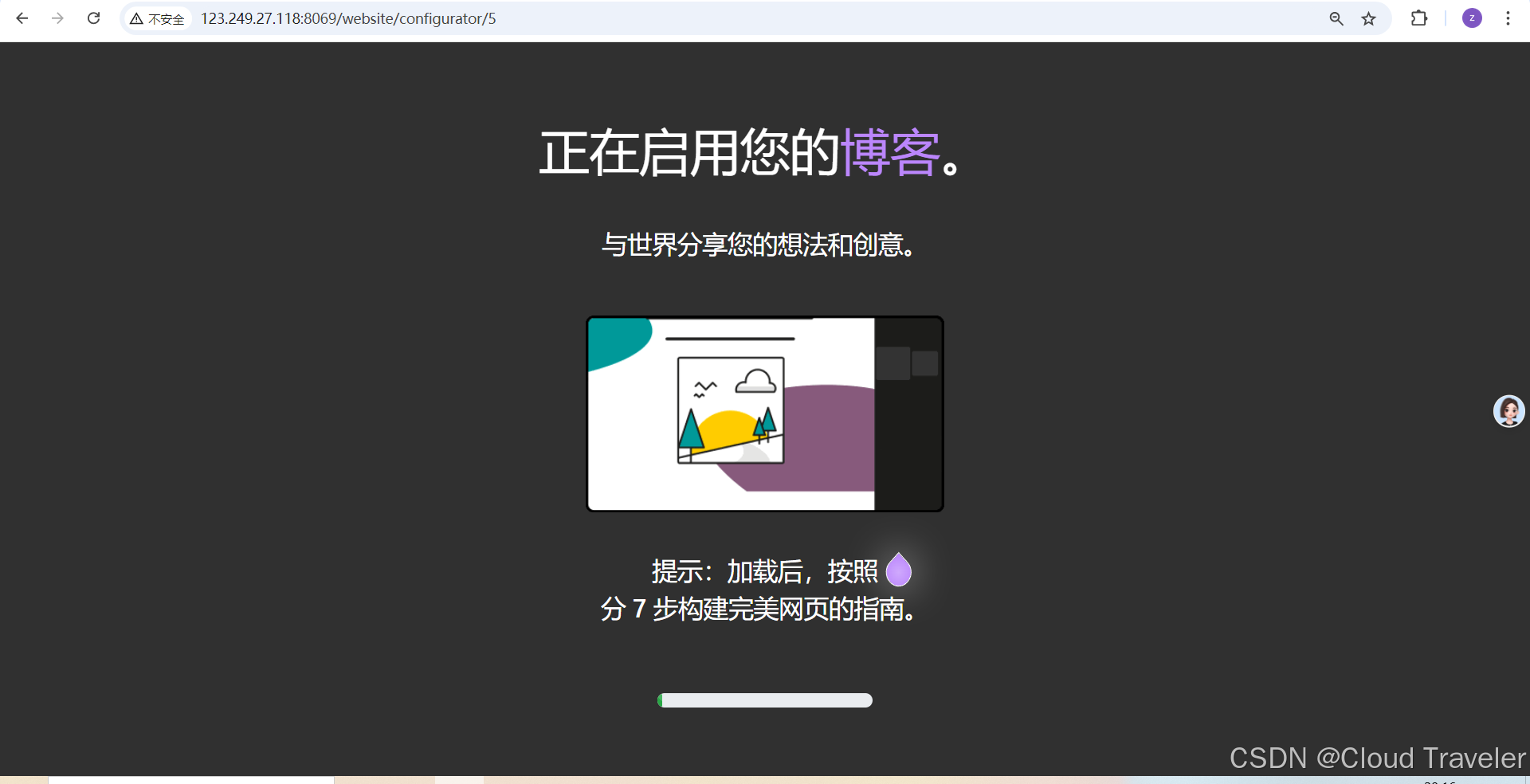Go back using the browser back arrow
Image resolution: width=1530 pixels, height=784 pixels.
(22, 18)
